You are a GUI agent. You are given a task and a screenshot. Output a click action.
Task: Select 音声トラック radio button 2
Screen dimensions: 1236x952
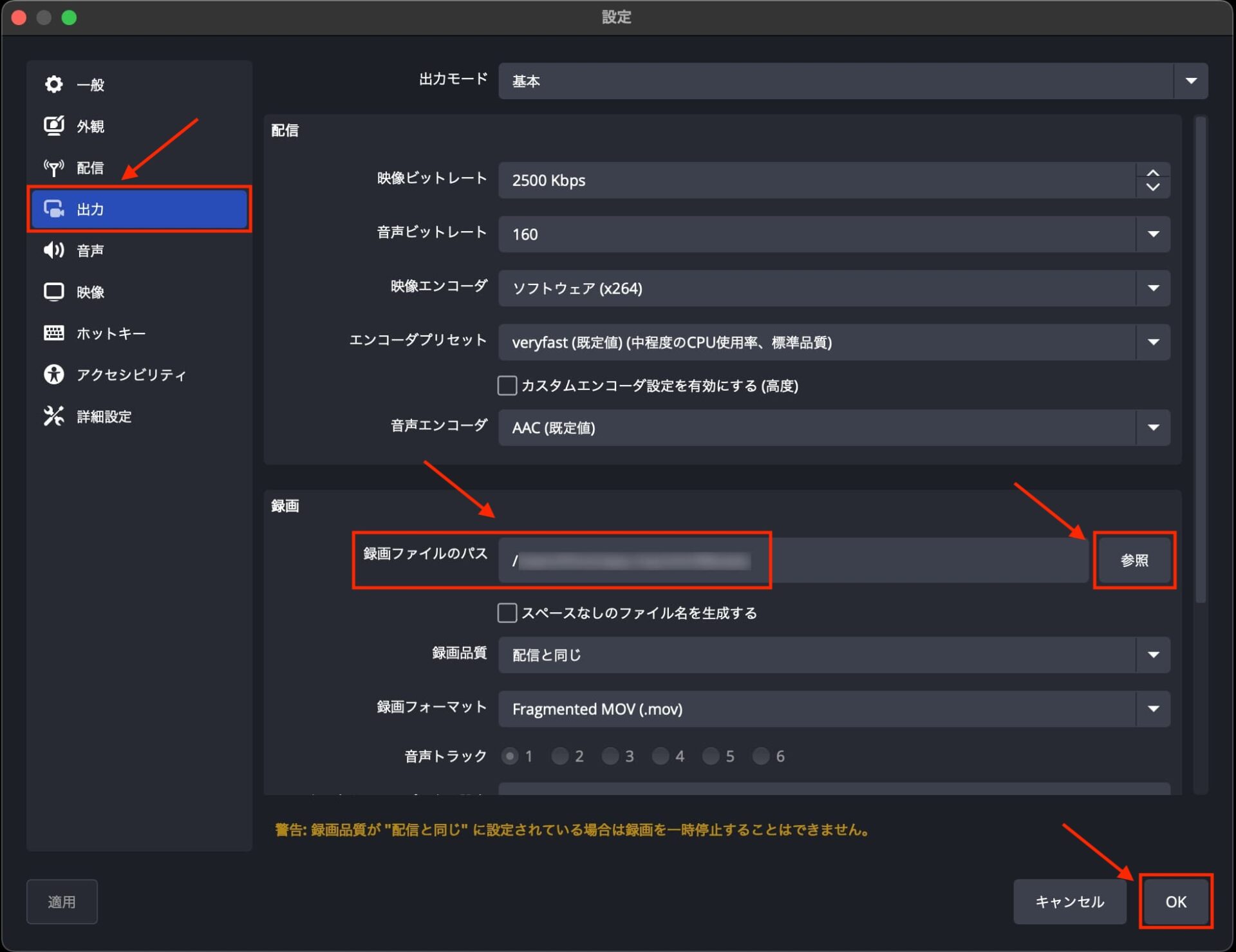click(560, 756)
